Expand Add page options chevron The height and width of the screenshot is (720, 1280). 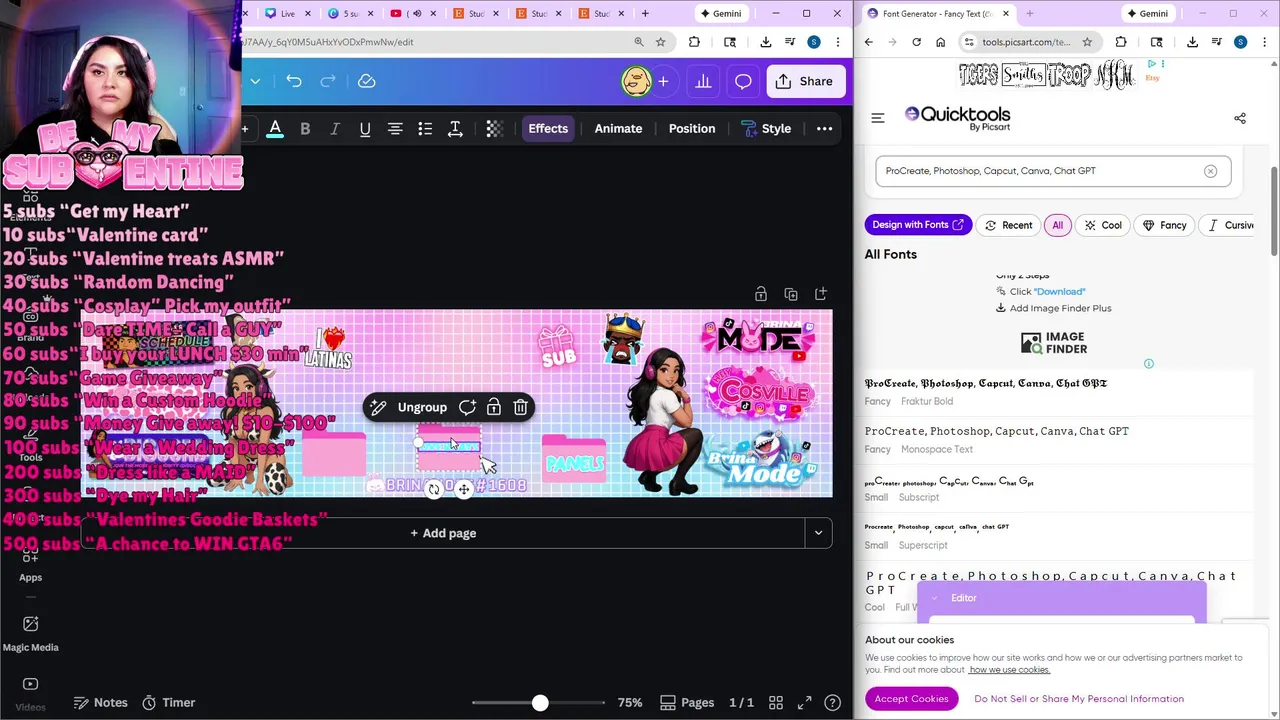pos(818,533)
